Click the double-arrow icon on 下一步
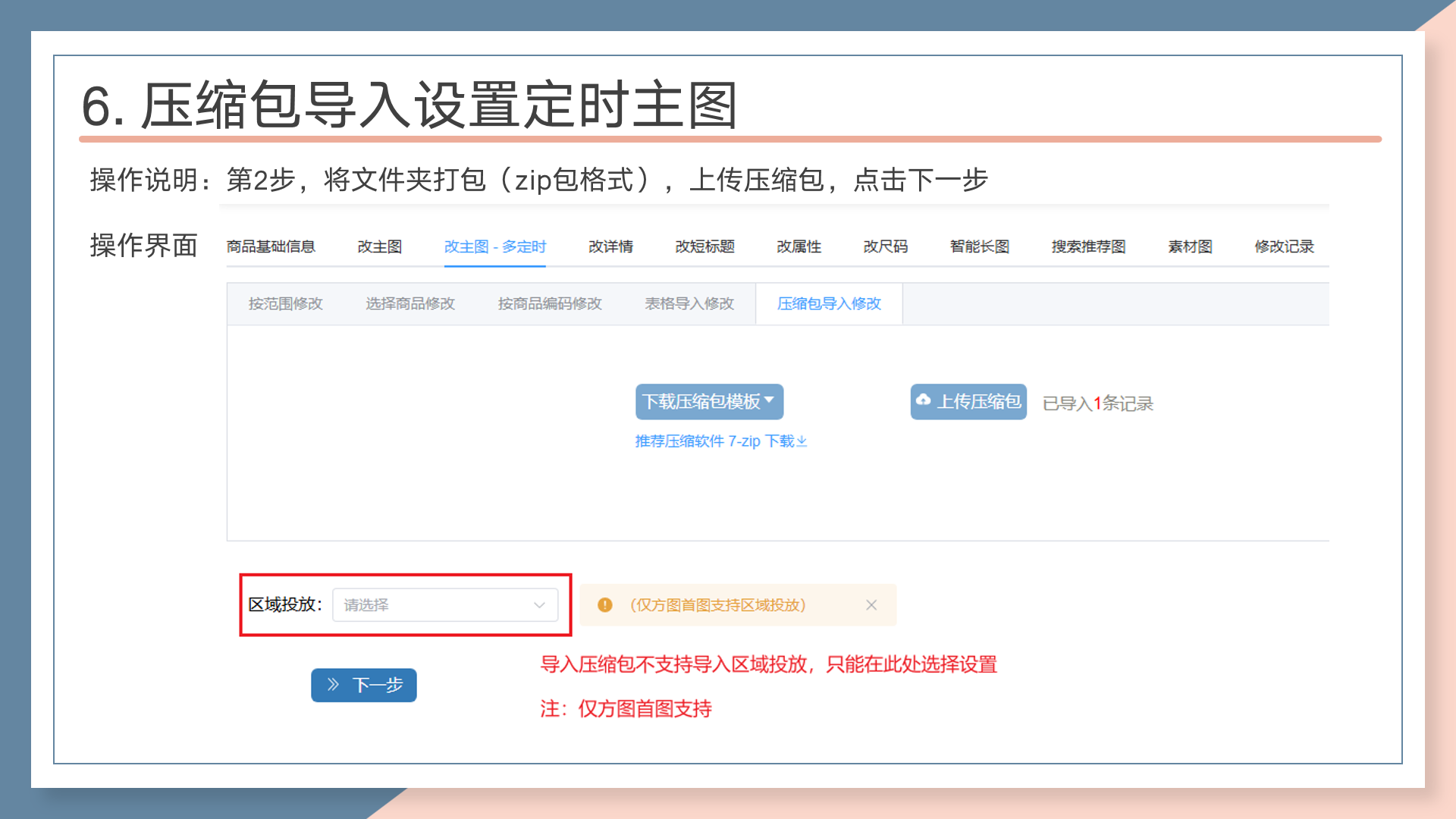Screen dimensions: 1456x819 [333, 685]
